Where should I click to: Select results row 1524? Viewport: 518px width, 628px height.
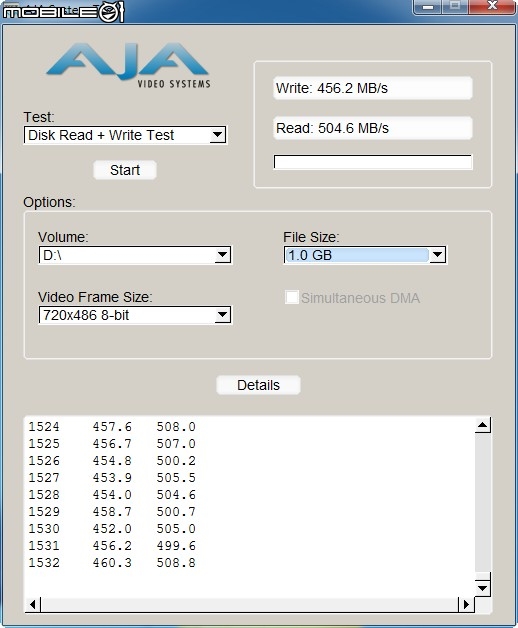pos(112,427)
